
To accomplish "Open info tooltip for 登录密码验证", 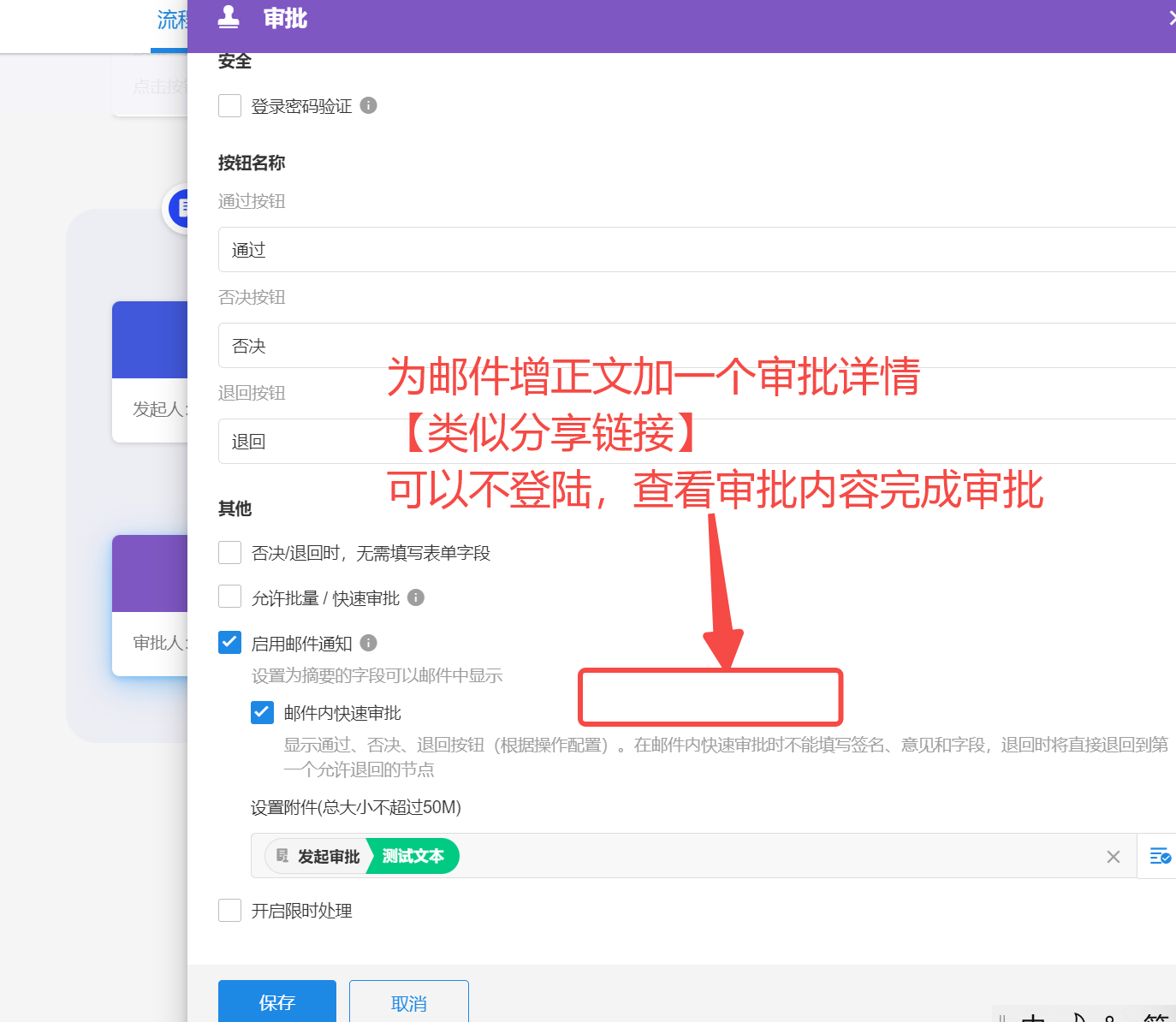I will [x=369, y=105].
